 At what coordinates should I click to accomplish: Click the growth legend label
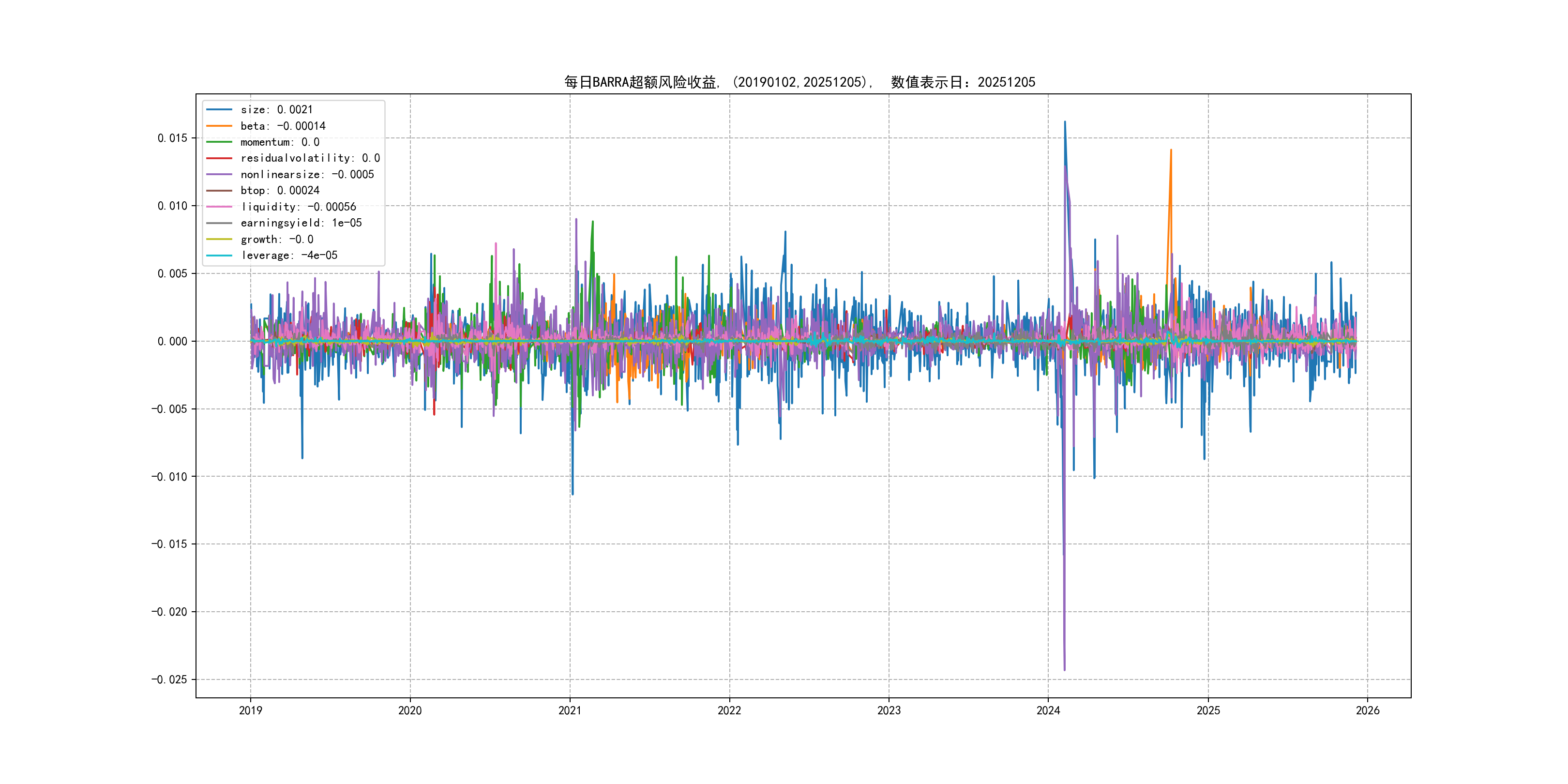point(276,239)
